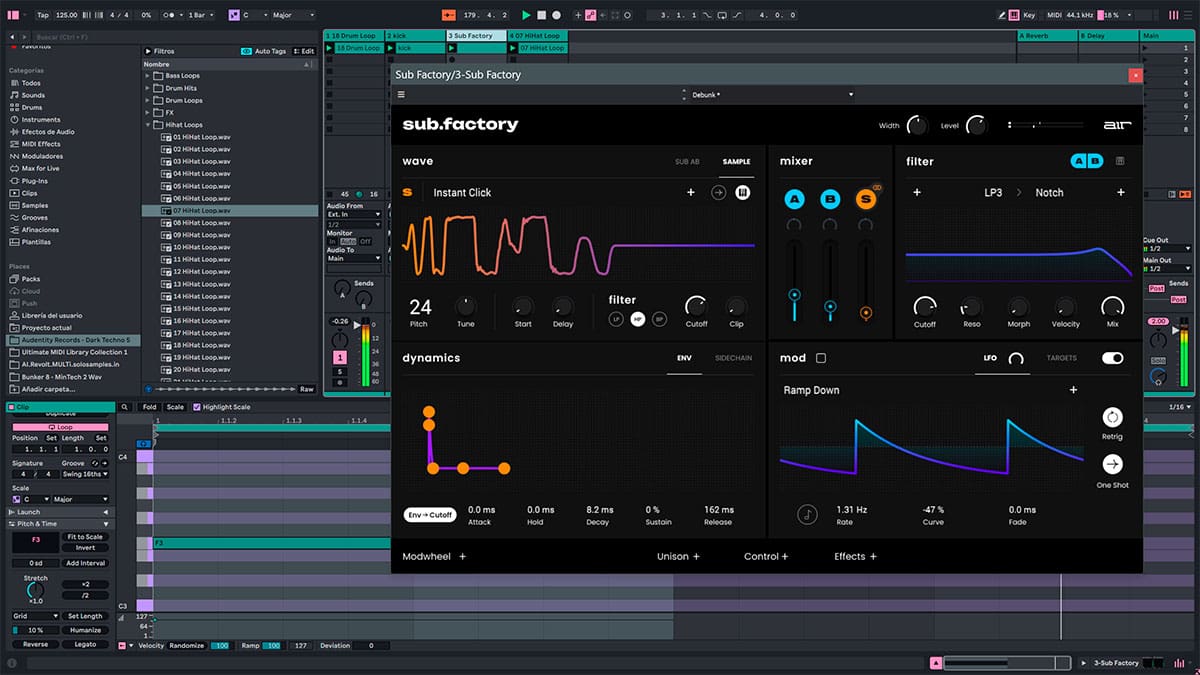Click the white keyboard icon in wave section
The height and width of the screenshot is (675, 1200).
pos(743,192)
